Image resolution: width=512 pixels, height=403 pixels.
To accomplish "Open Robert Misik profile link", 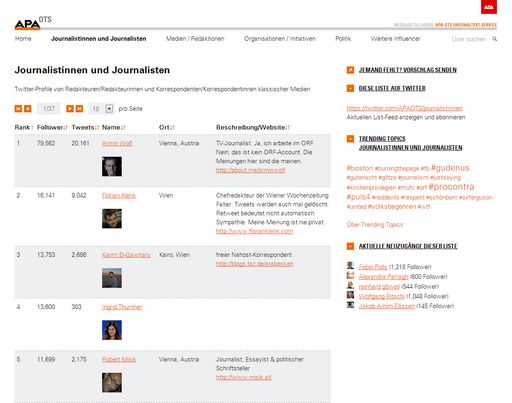I will 119,360.
